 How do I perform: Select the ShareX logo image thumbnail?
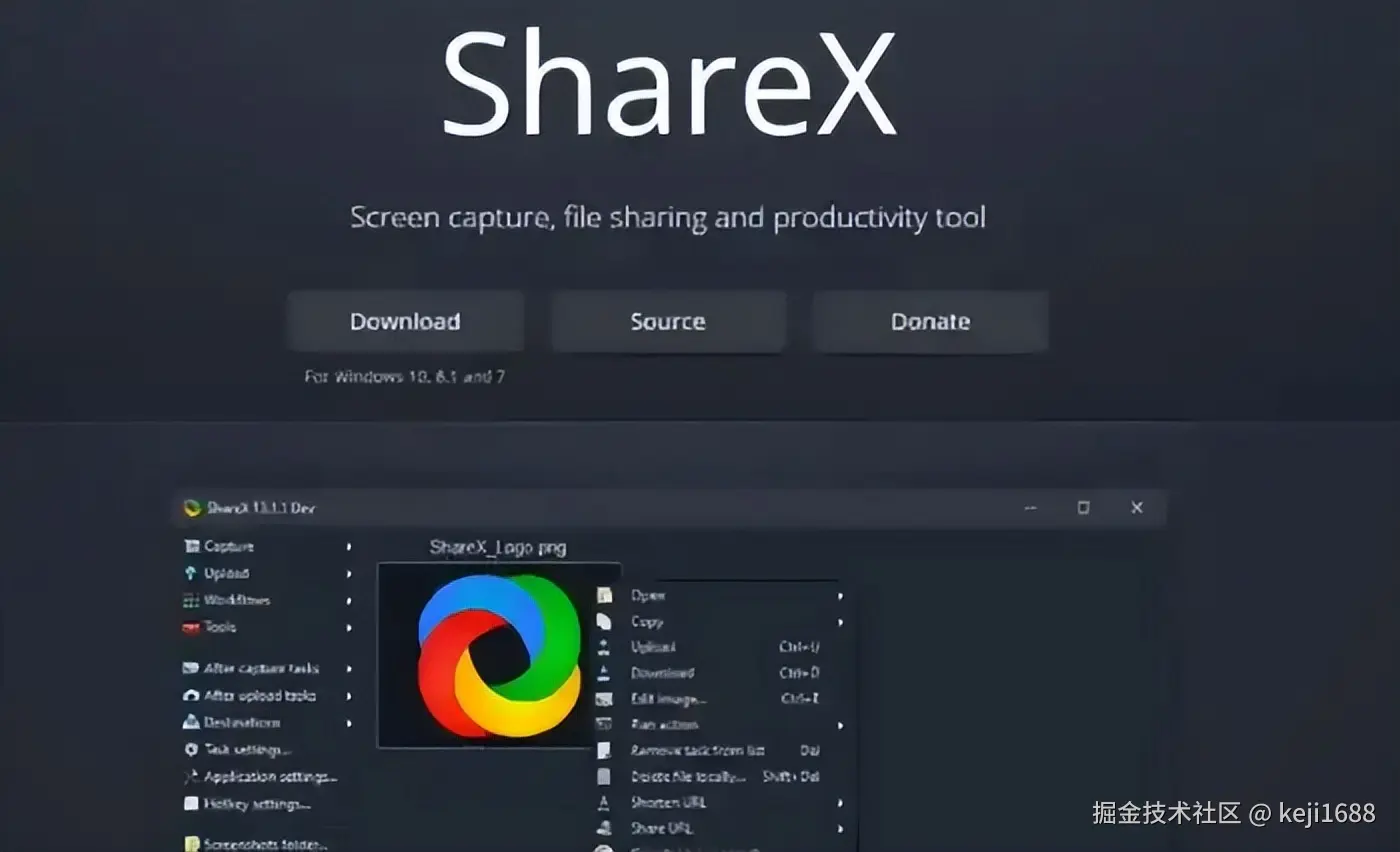tap(498, 655)
